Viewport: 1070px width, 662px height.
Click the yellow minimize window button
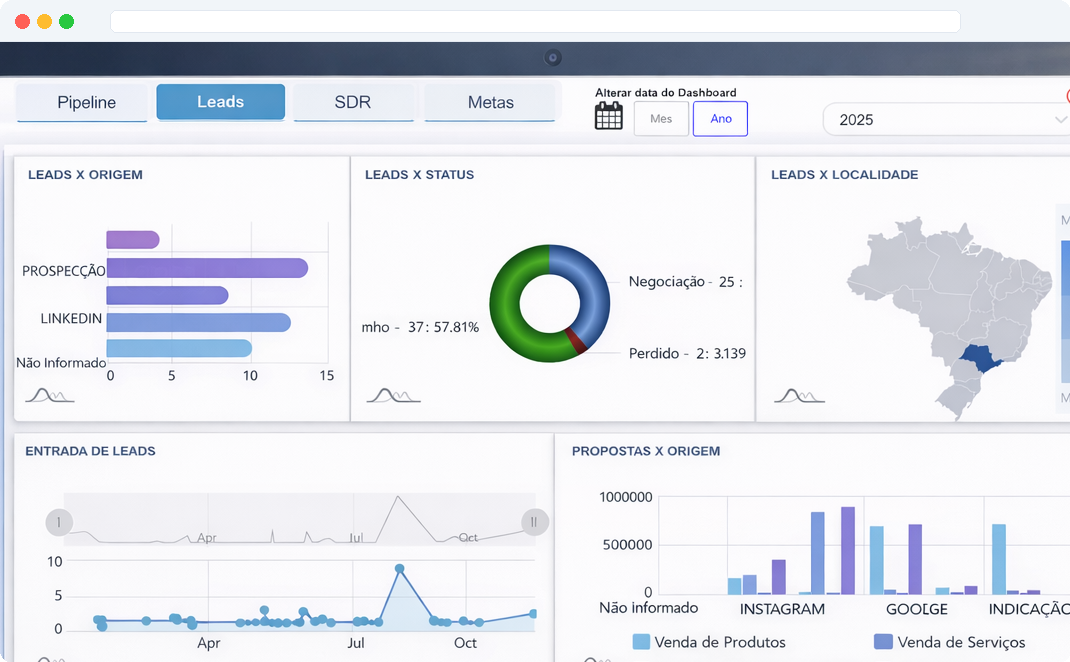(x=44, y=21)
